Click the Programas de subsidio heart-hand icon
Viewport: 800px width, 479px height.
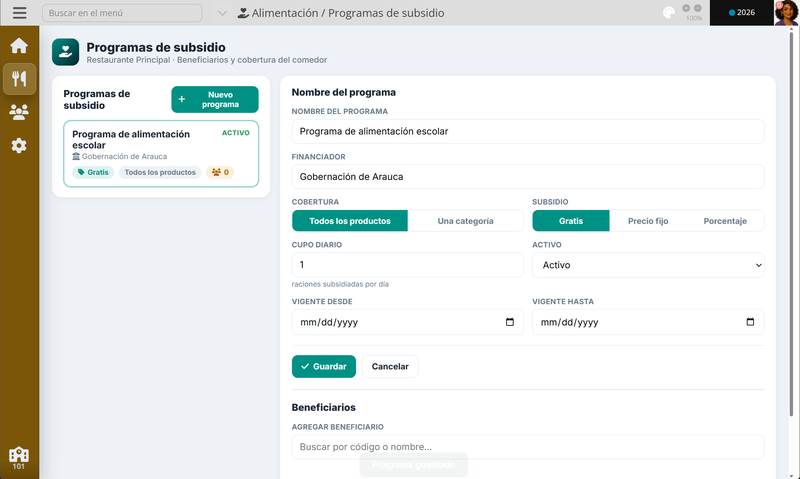pyautogui.click(x=65, y=52)
